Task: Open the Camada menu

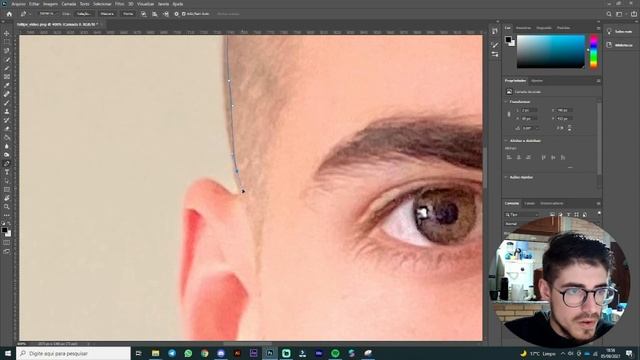Action: 69,4
